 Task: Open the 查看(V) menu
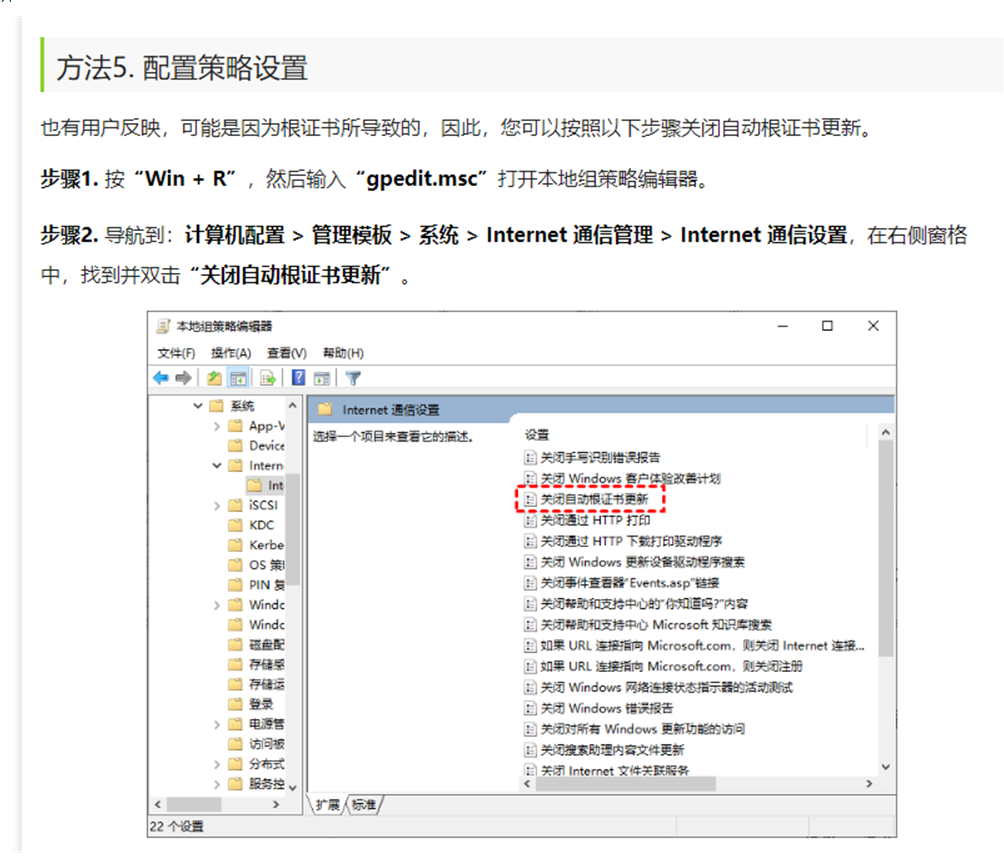287,353
